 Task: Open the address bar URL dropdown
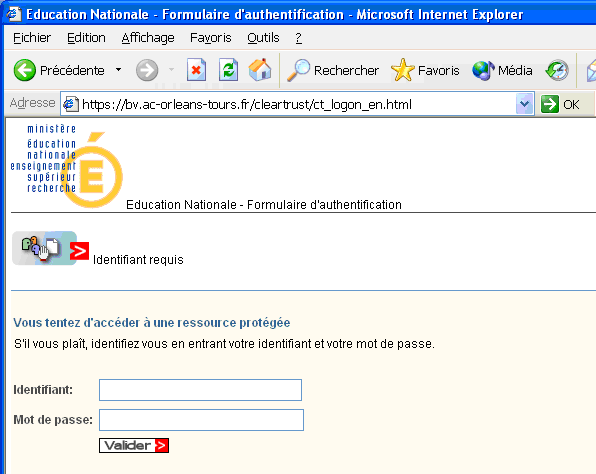point(525,104)
